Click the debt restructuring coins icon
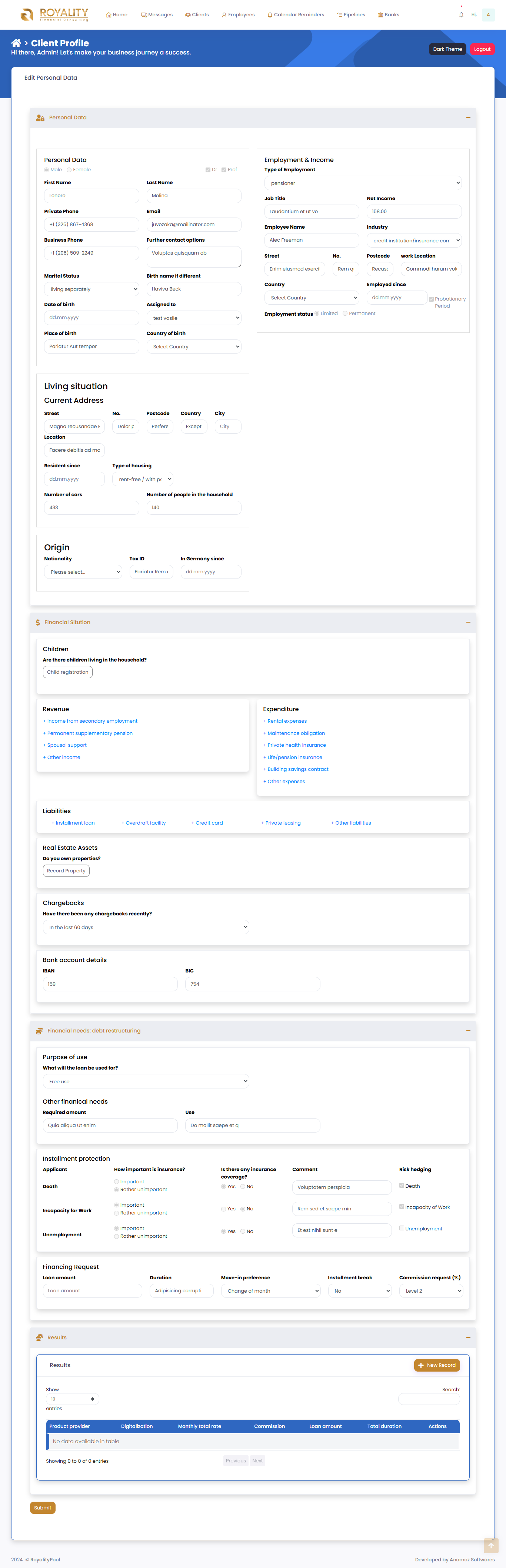 (39, 1031)
